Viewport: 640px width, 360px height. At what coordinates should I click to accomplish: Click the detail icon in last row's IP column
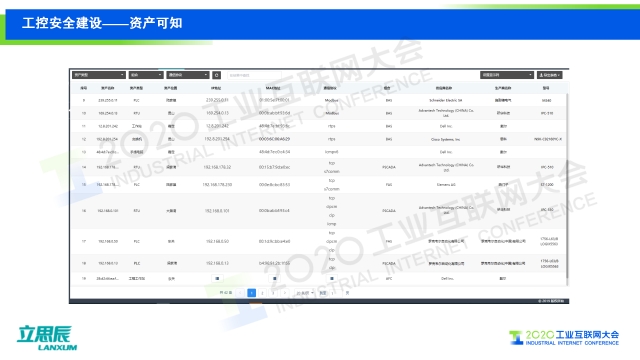(217, 278)
